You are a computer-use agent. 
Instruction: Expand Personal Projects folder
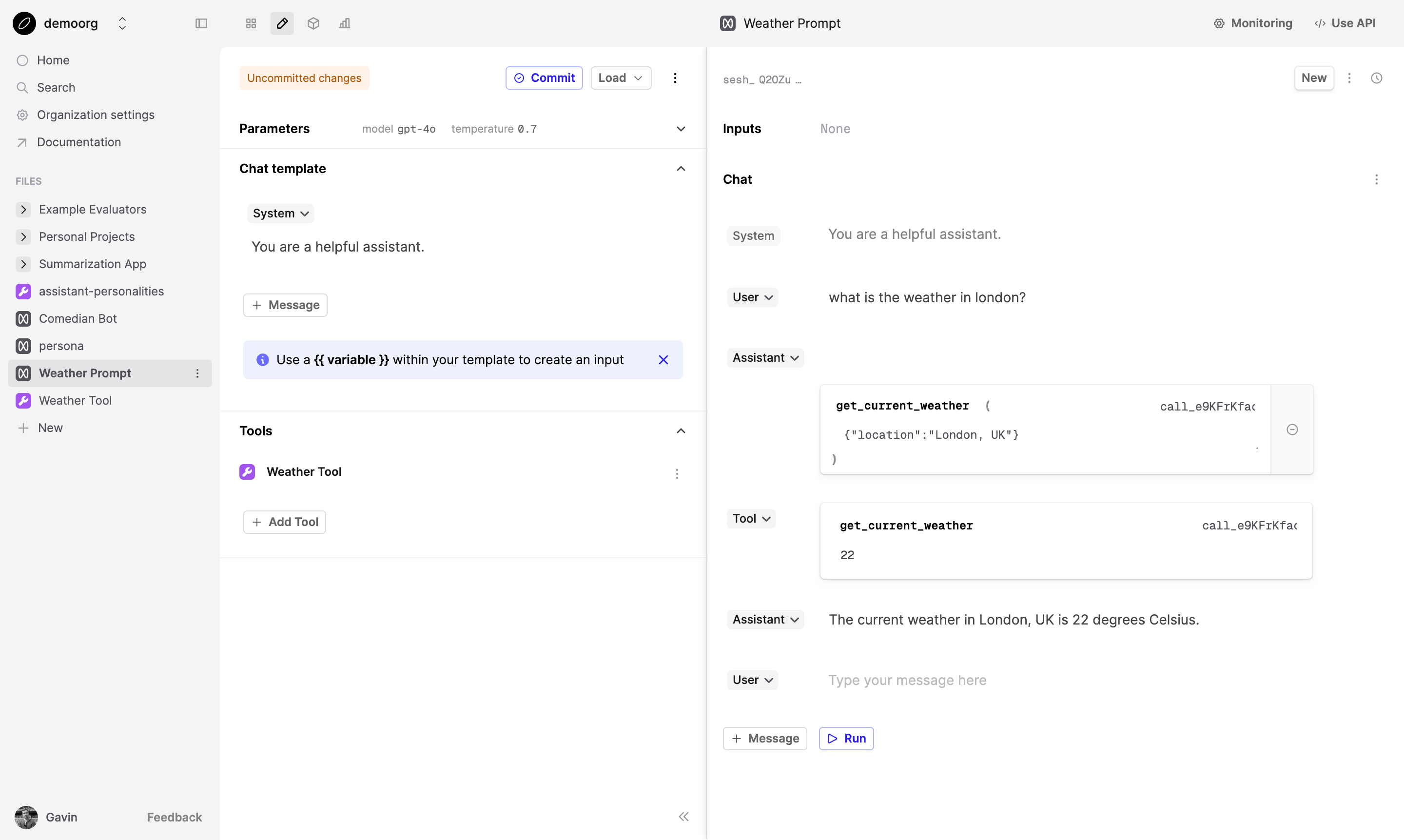(23, 236)
